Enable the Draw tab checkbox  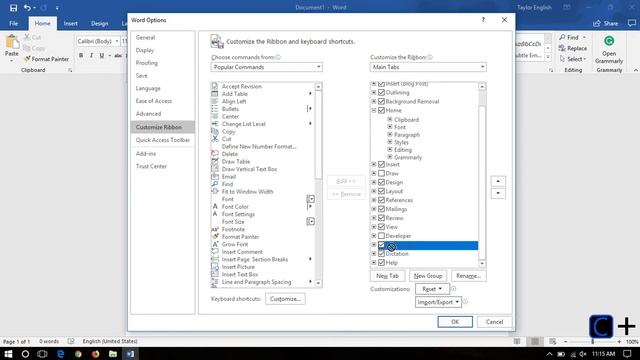[381, 173]
